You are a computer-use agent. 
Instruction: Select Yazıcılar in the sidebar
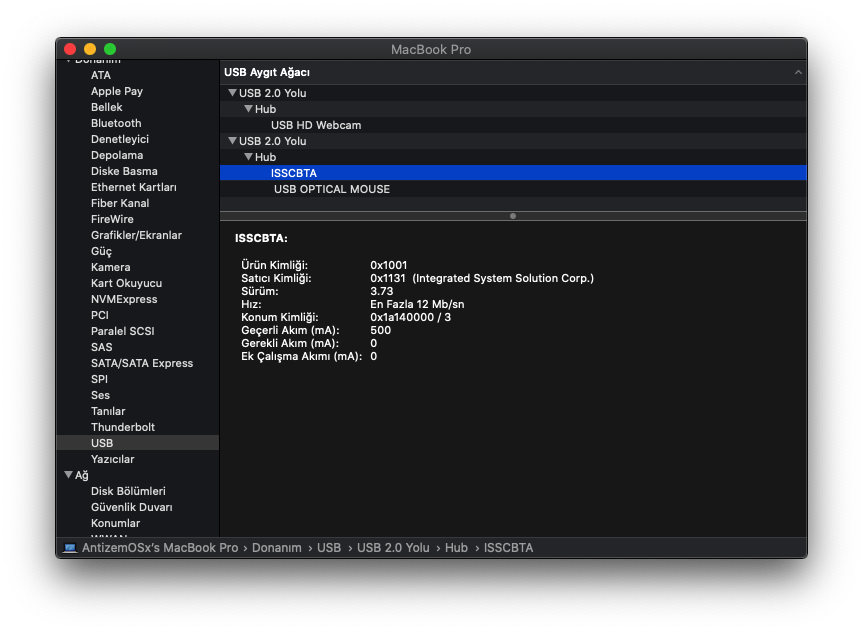pos(112,459)
